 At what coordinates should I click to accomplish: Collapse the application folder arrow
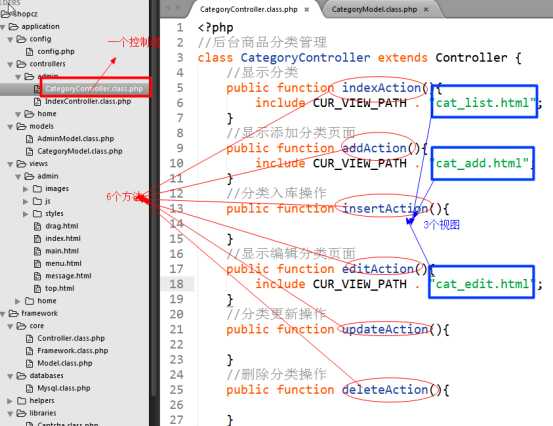coord(3,27)
